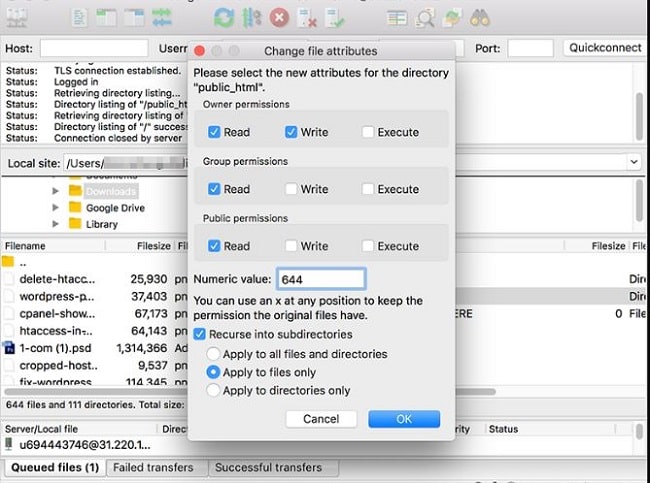Expand the Google Drive folder tree node
This screenshot has height=483, width=650.
[x=56, y=207]
